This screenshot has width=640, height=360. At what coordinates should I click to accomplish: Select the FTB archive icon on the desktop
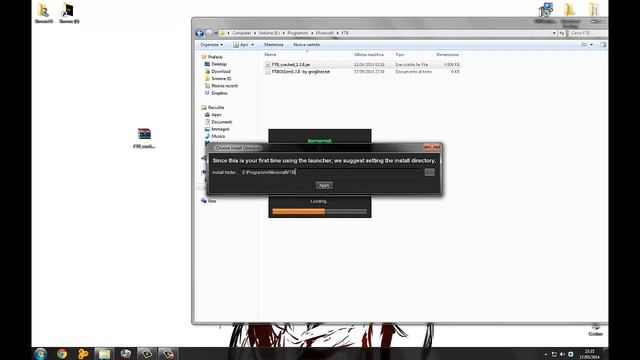click(144, 138)
